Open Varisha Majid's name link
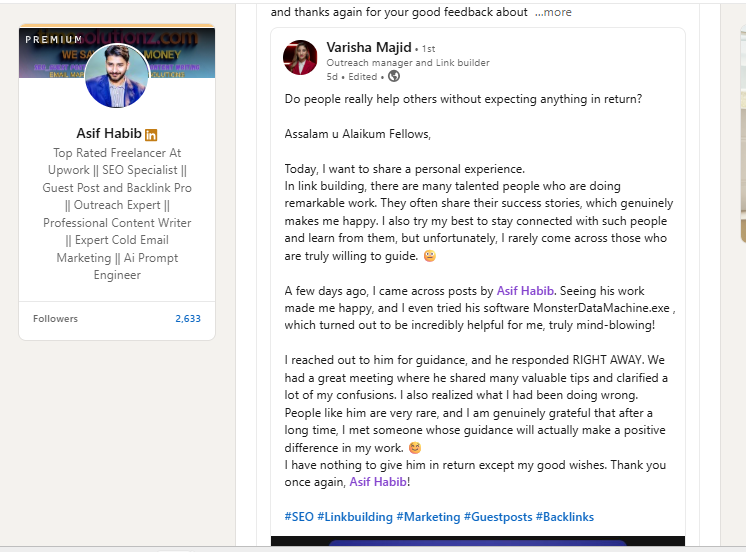Image resolution: width=746 pixels, height=552 pixels. [368, 47]
